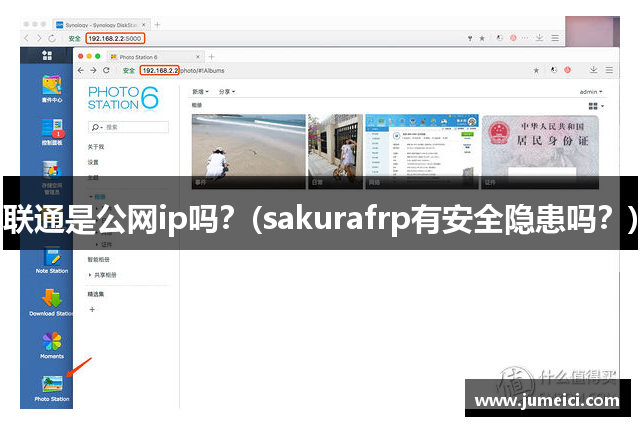Click address bar showing 192.168.2.2:5000
The image size is (640, 426).
[115, 38]
